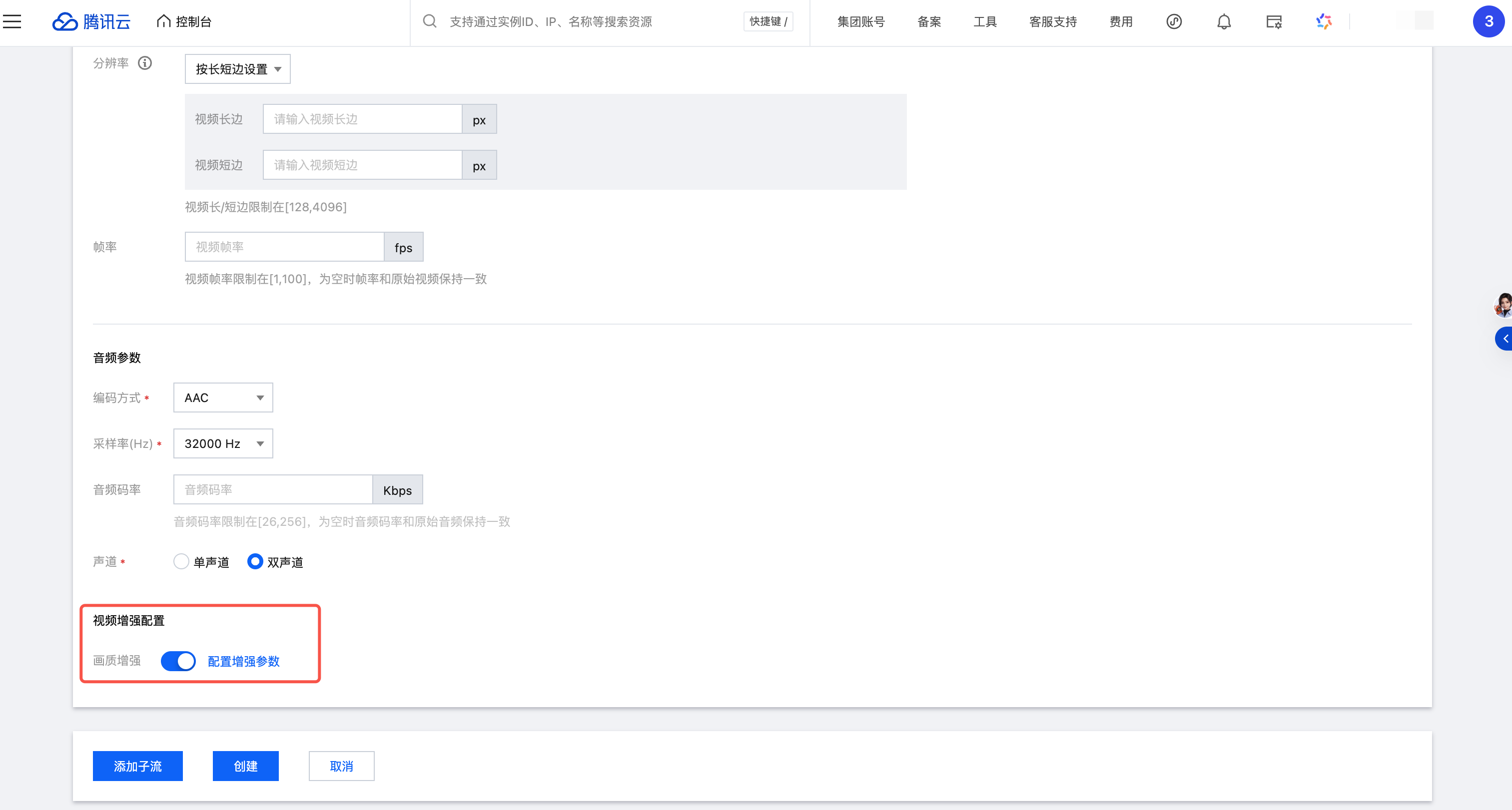This screenshot has width=1512, height=810.
Task: Open the 费用 menu in header
Action: pos(1121,21)
